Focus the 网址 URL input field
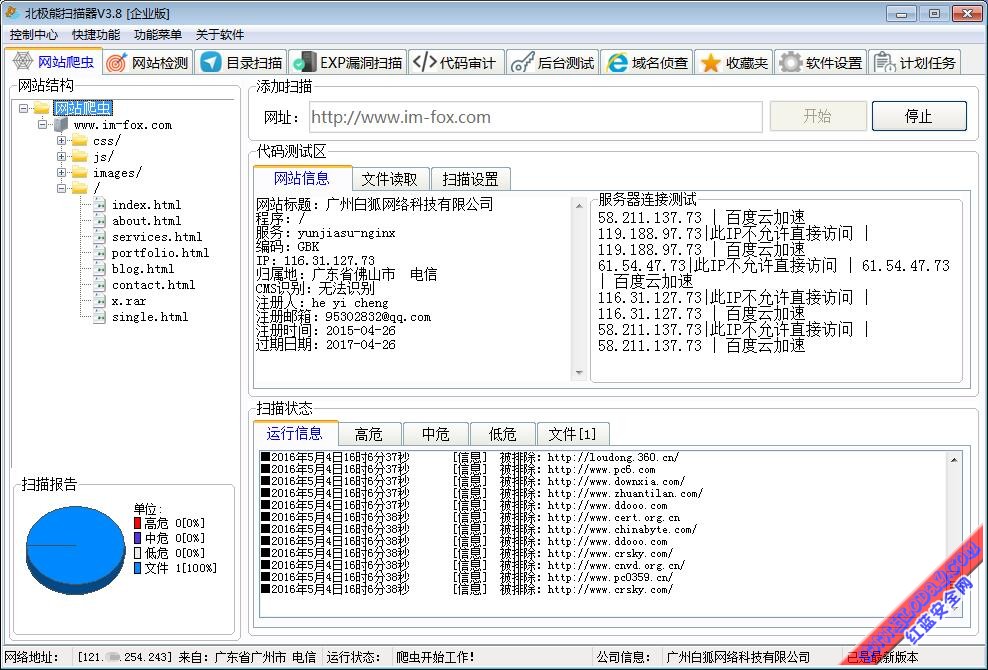The image size is (988, 670). pos(536,117)
